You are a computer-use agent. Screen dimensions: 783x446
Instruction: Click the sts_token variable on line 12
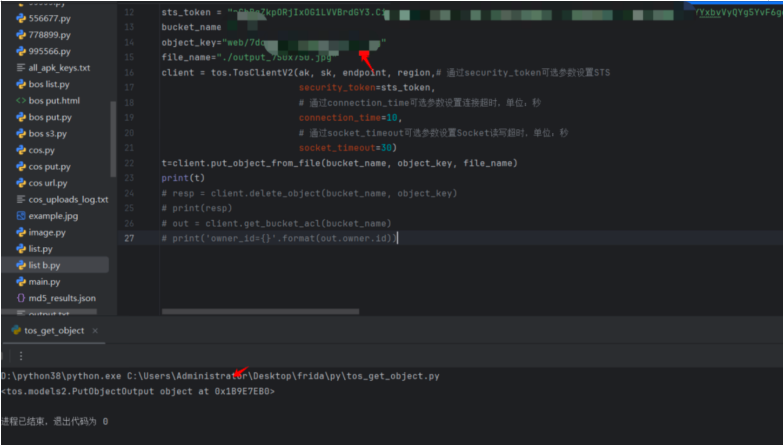186,12
